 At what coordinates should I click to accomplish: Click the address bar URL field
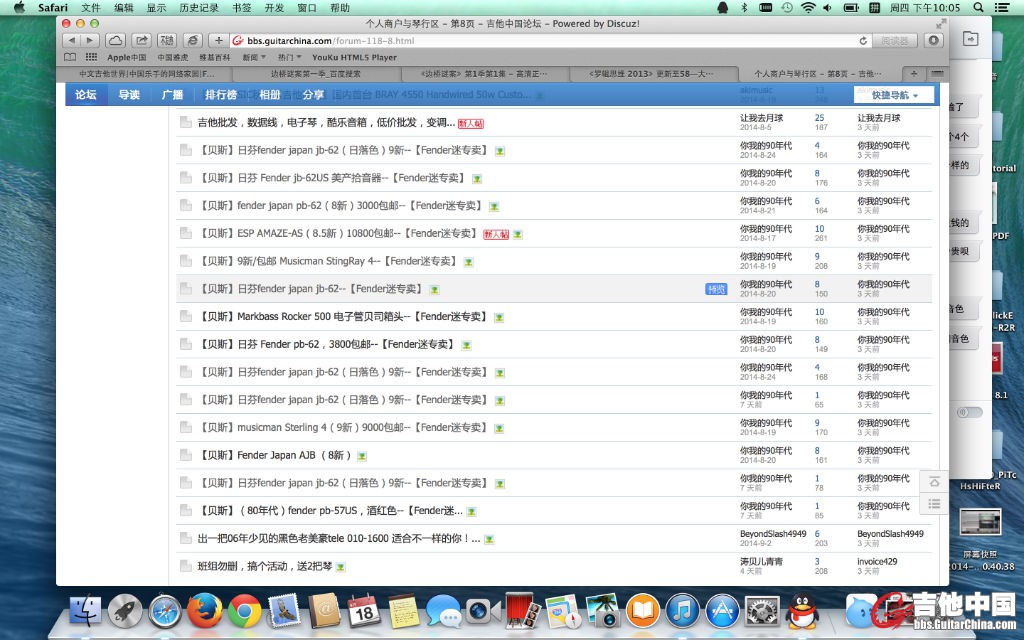(540, 41)
